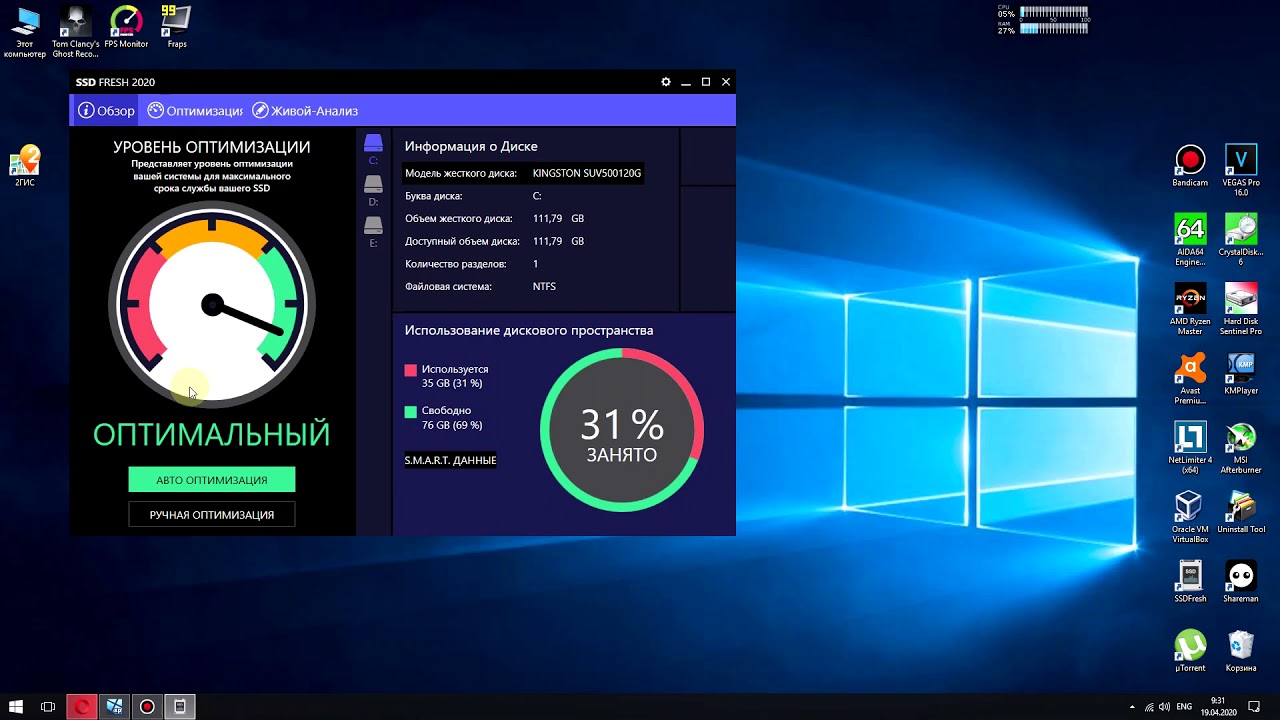Open Tom Clancy's Ghost Recon shortcut
Image resolution: width=1280 pixels, height=720 pixels.
click(x=75, y=32)
